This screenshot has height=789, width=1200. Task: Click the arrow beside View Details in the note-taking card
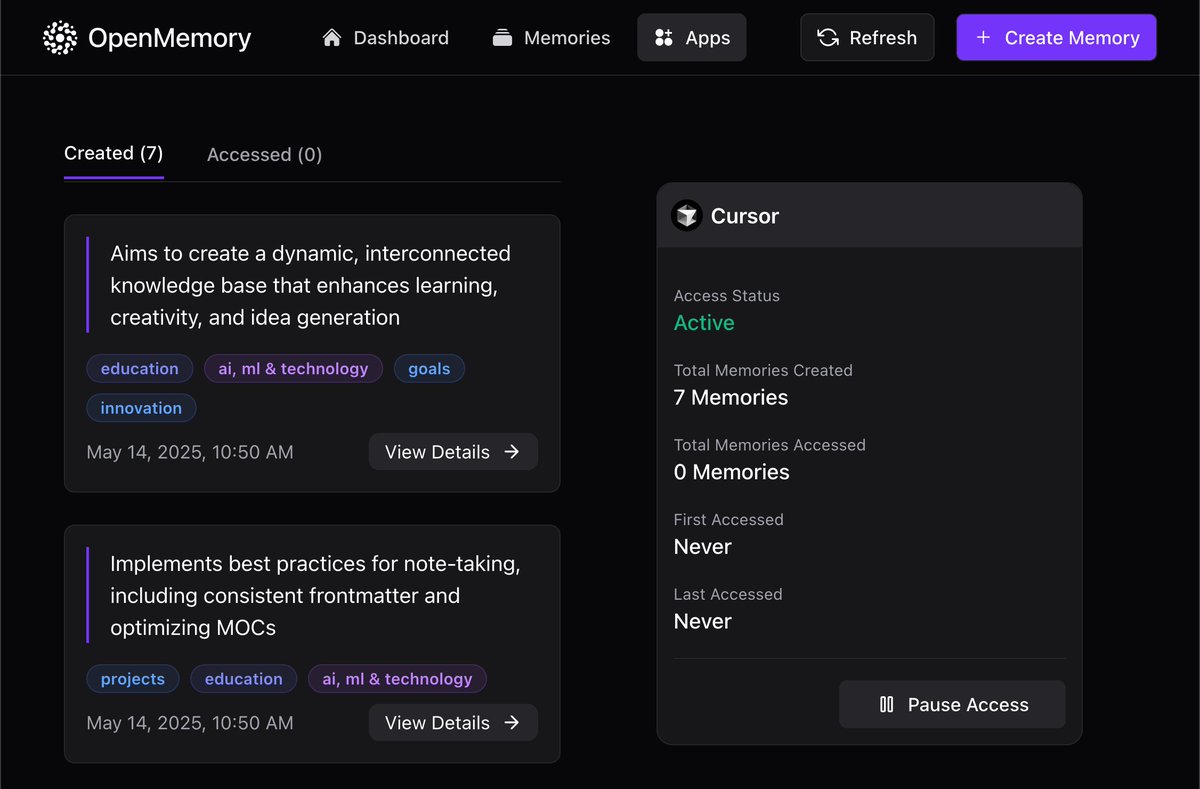tap(512, 723)
